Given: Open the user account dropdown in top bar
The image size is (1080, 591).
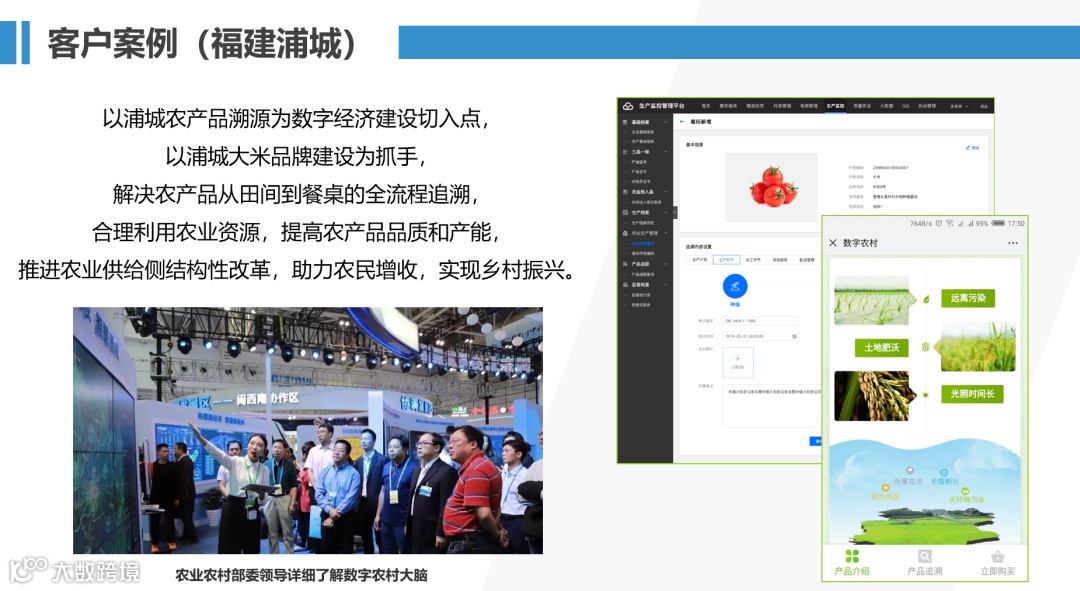Looking at the screenshot, I should [x=959, y=106].
